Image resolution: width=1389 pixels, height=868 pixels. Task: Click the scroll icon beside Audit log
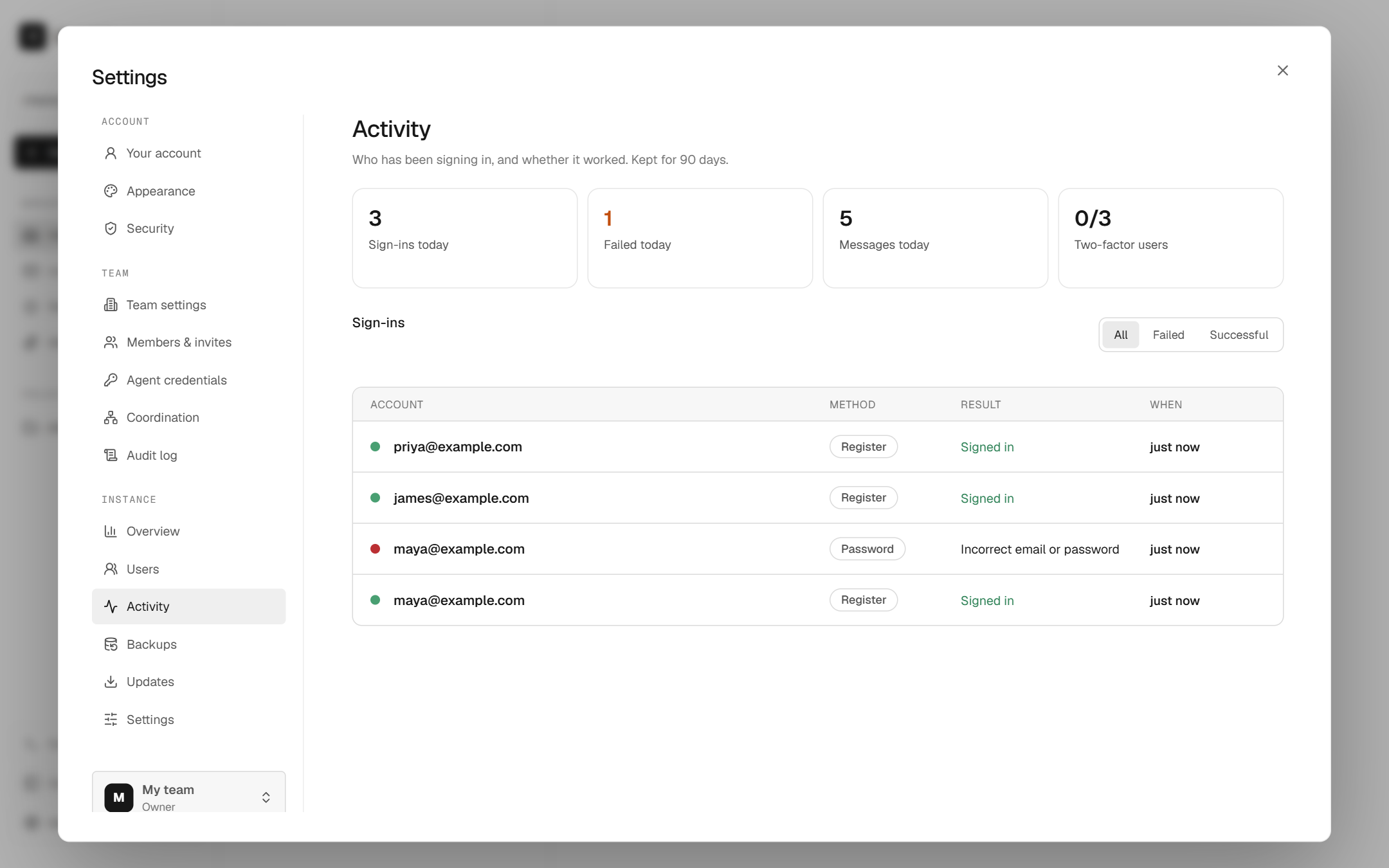111,455
